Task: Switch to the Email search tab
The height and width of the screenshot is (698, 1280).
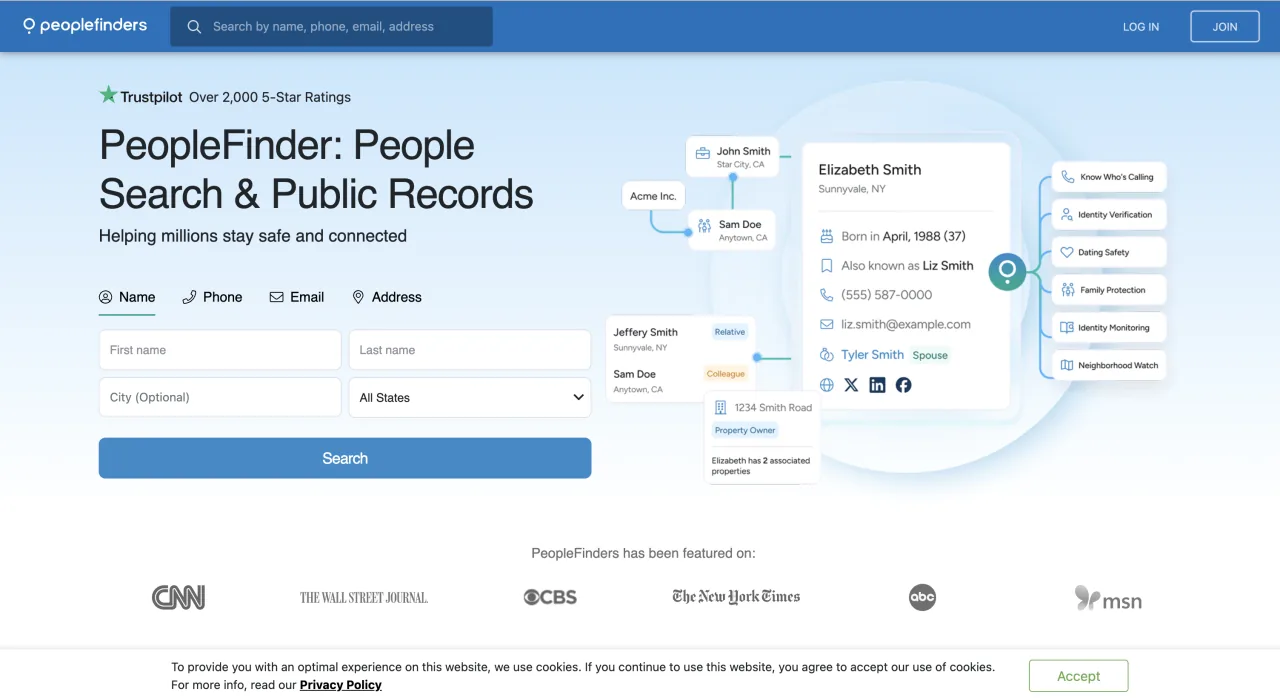Action: point(297,297)
